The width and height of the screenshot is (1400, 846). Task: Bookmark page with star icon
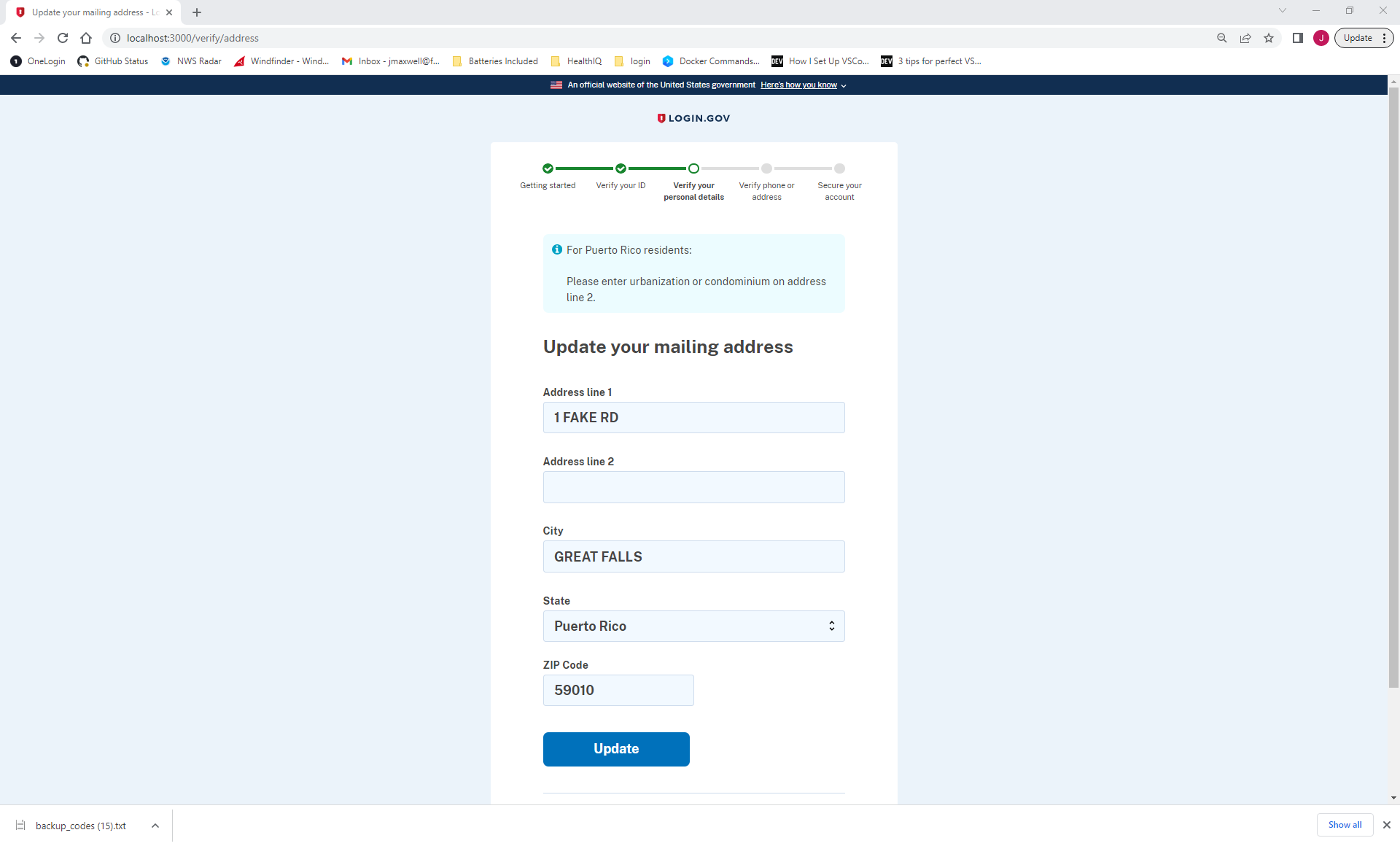pos(1269,38)
